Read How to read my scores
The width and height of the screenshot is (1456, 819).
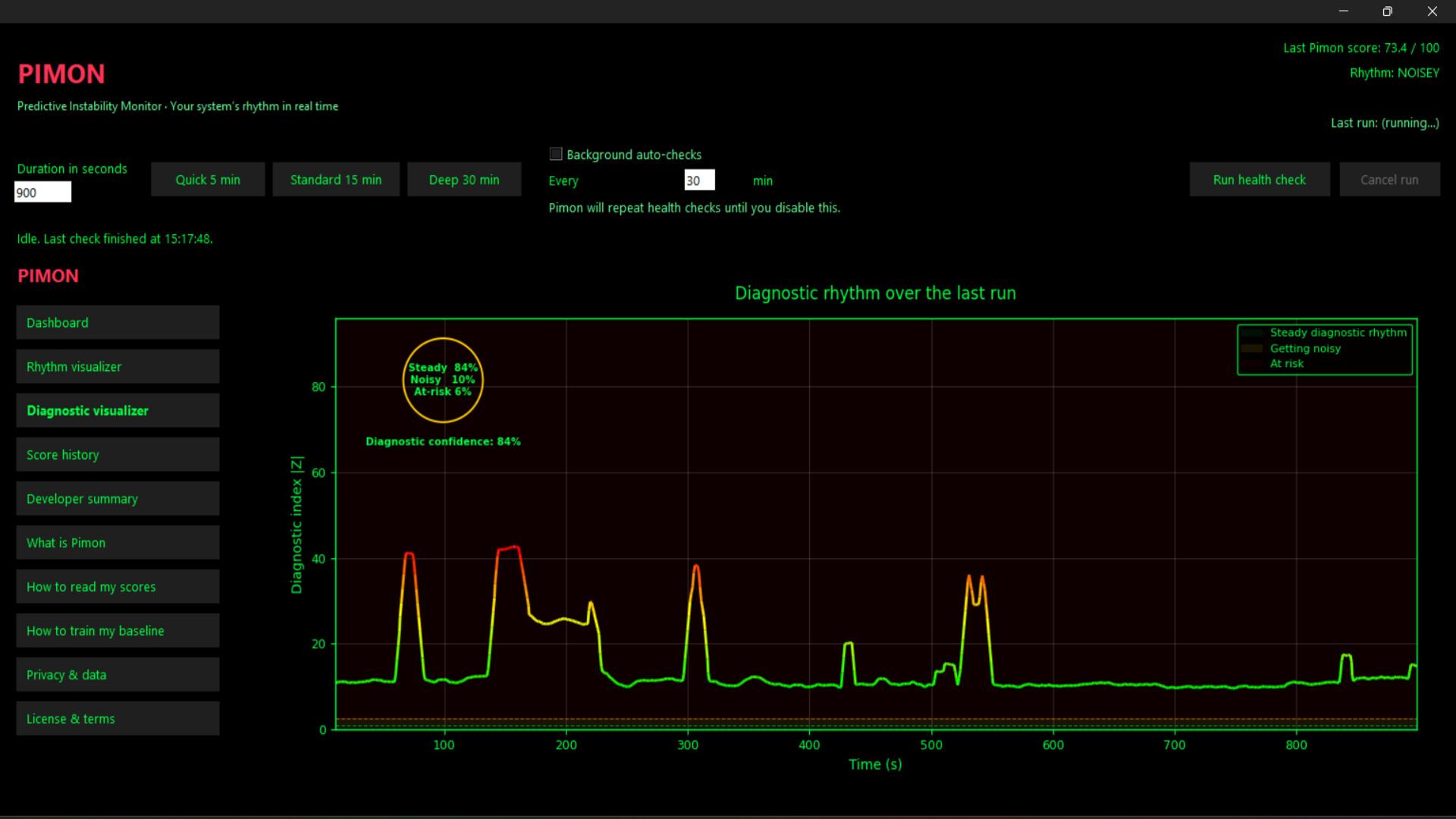pos(117,586)
